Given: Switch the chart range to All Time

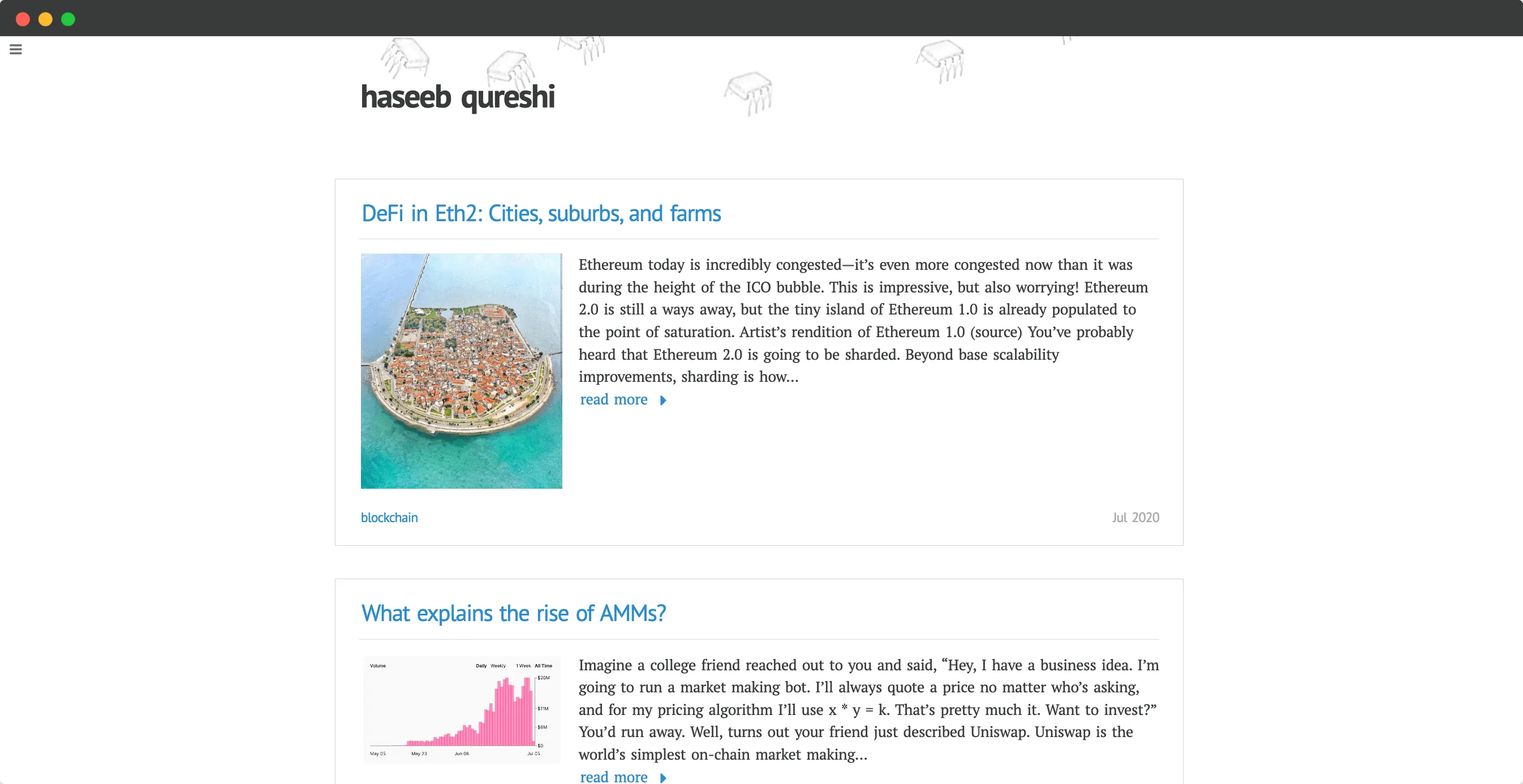Looking at the screenshot, I should [x=544, y=665].
